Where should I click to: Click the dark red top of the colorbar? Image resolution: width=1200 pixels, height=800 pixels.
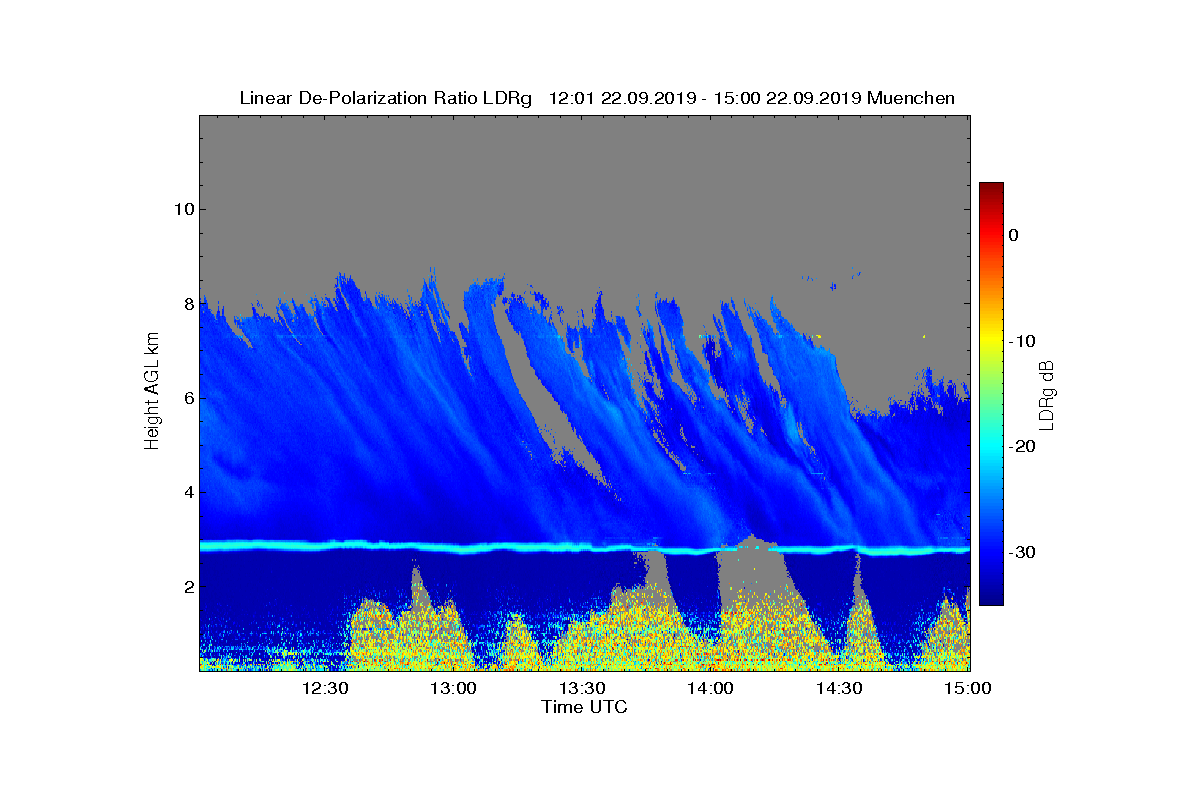991,188
